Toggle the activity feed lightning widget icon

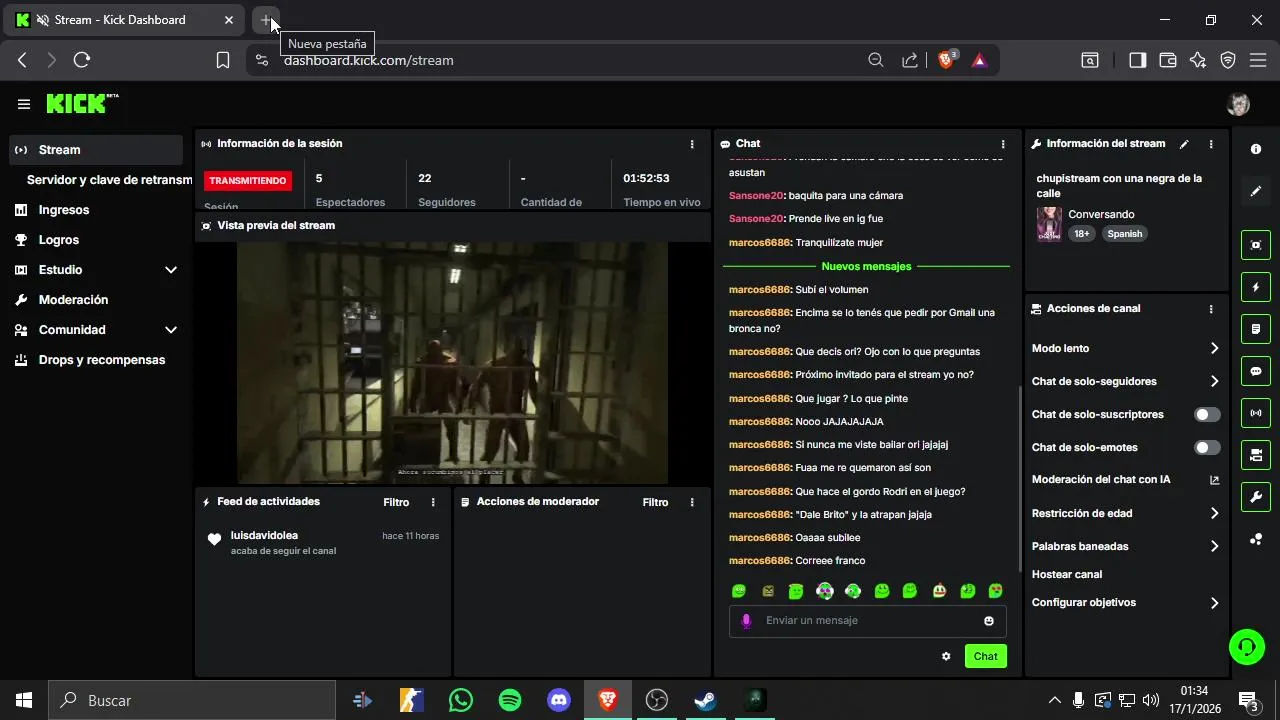pyautogui.click(x=1256, y=287)
